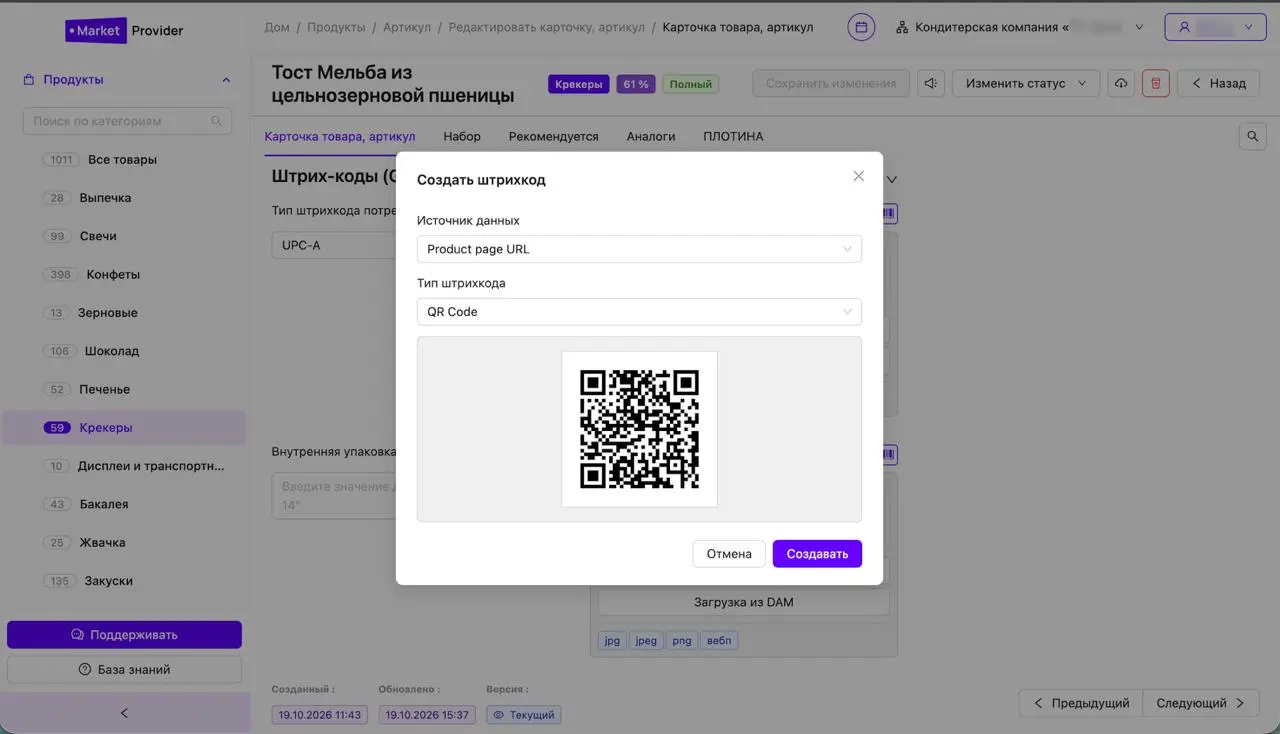Open the calendar icon in header

tap(861, 27)
